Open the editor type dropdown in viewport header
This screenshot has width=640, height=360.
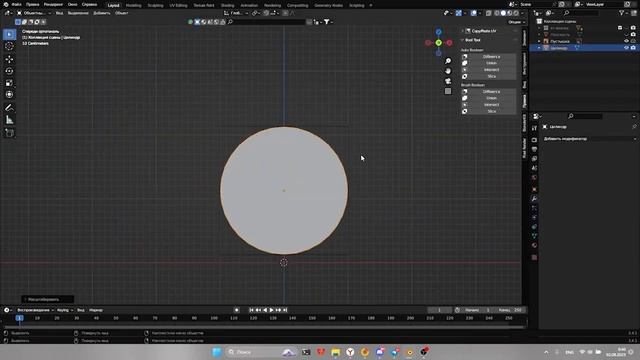click(x=8, y=13)
